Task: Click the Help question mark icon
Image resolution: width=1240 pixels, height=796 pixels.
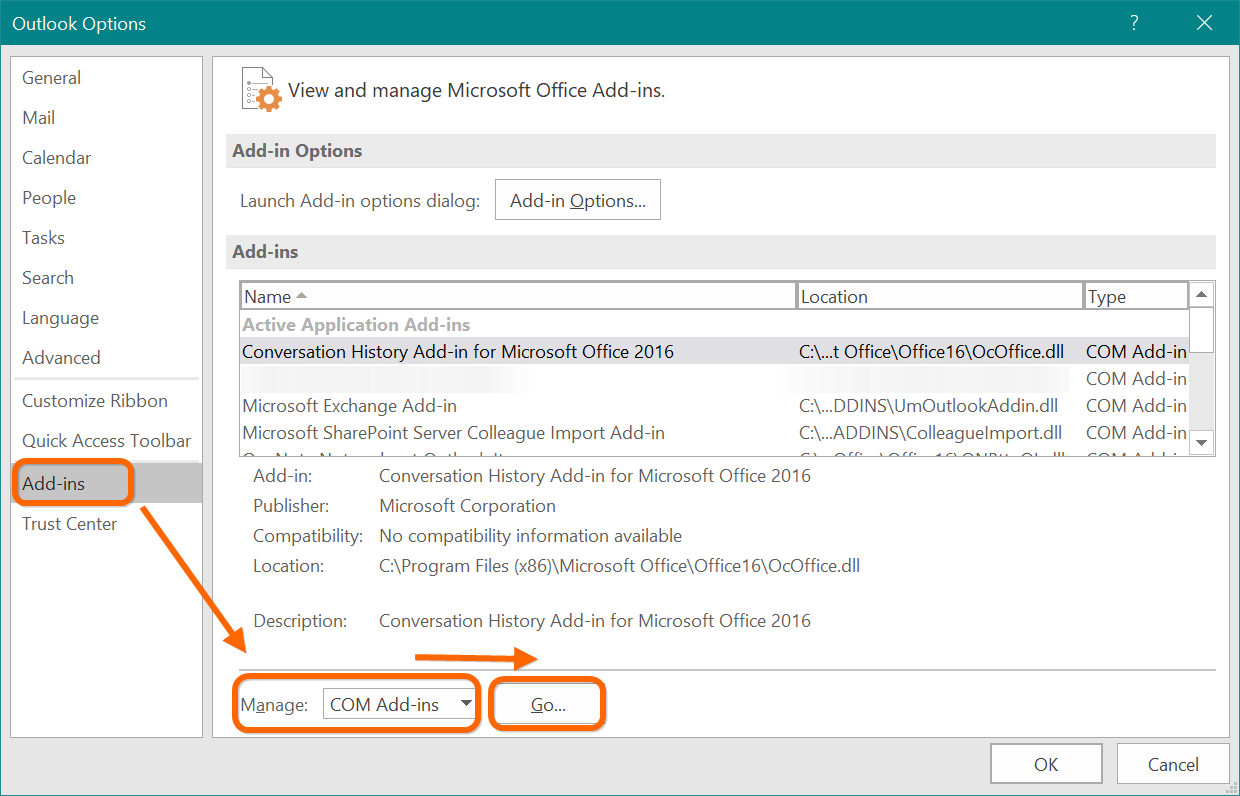Action: point(1134,21)
